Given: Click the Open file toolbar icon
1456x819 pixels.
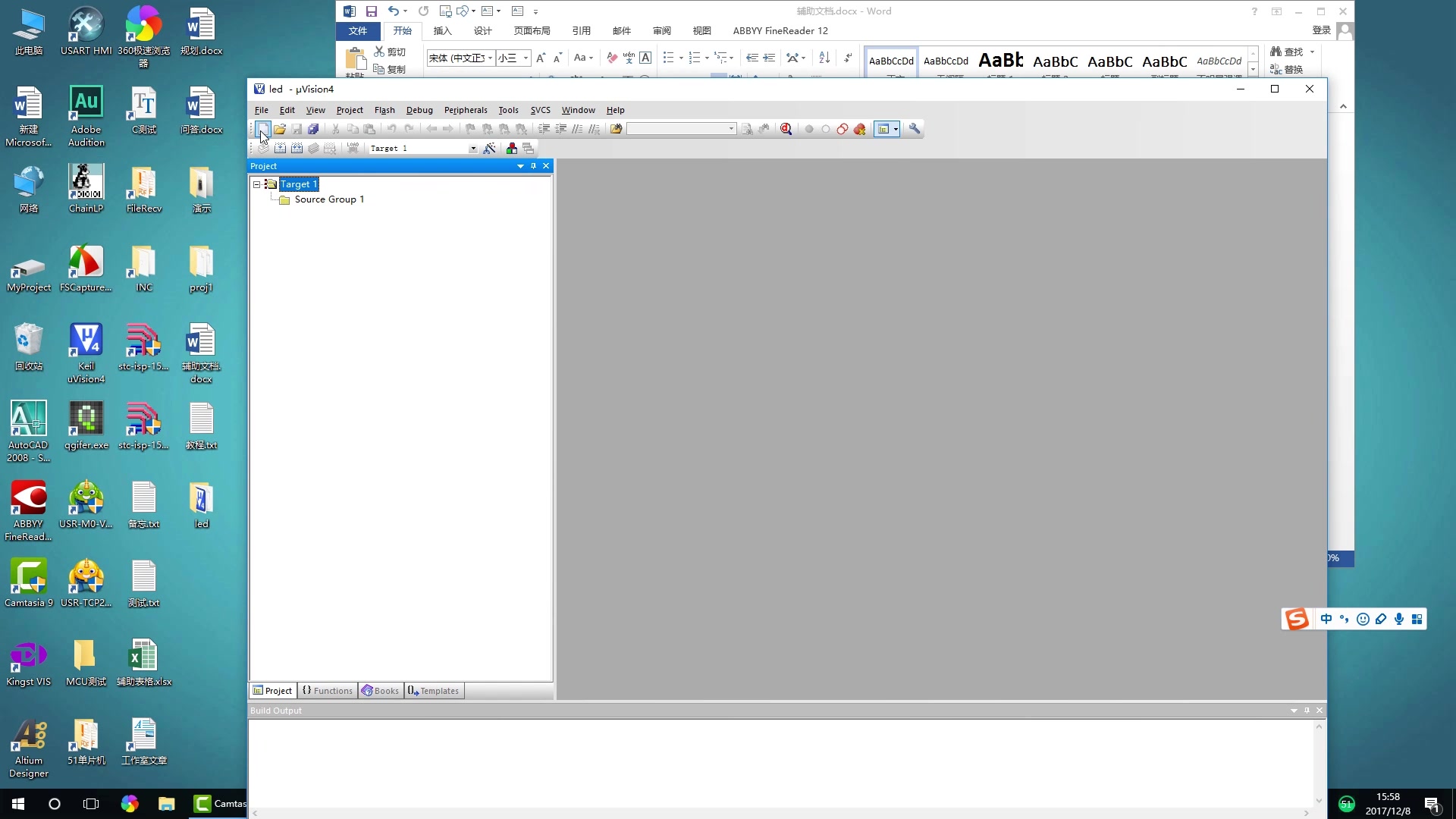Looking at the screenshot, I should tap(280, 129).
